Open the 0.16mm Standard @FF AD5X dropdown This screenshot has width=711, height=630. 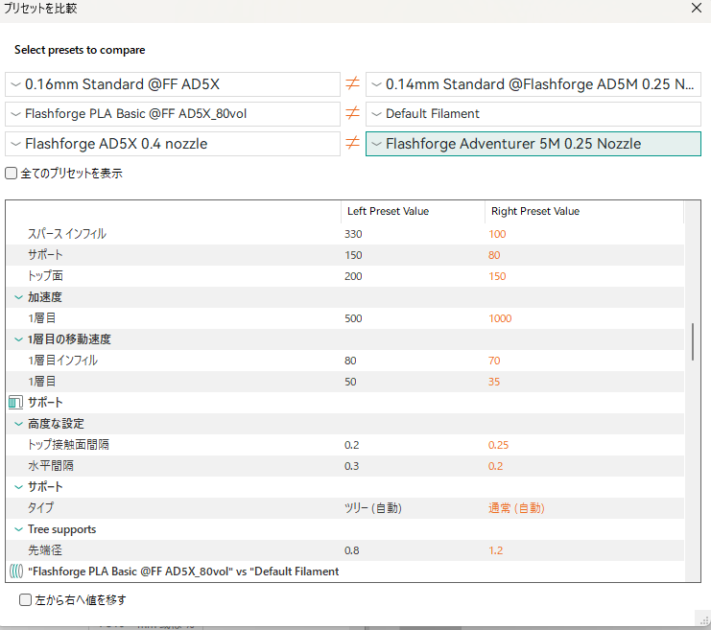click(172, 84)
